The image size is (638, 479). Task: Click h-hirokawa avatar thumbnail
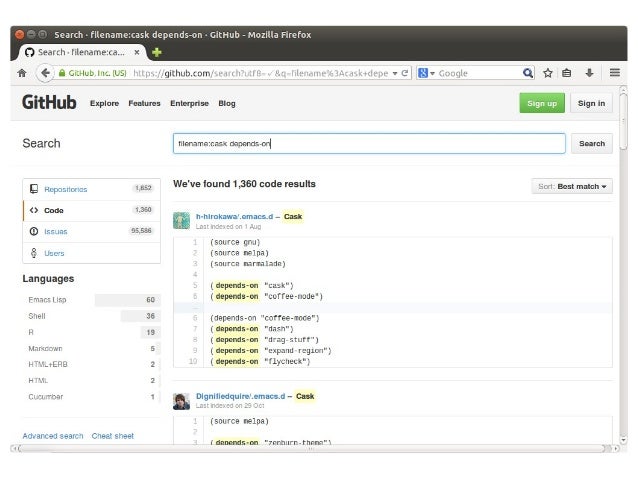(181, 221)
